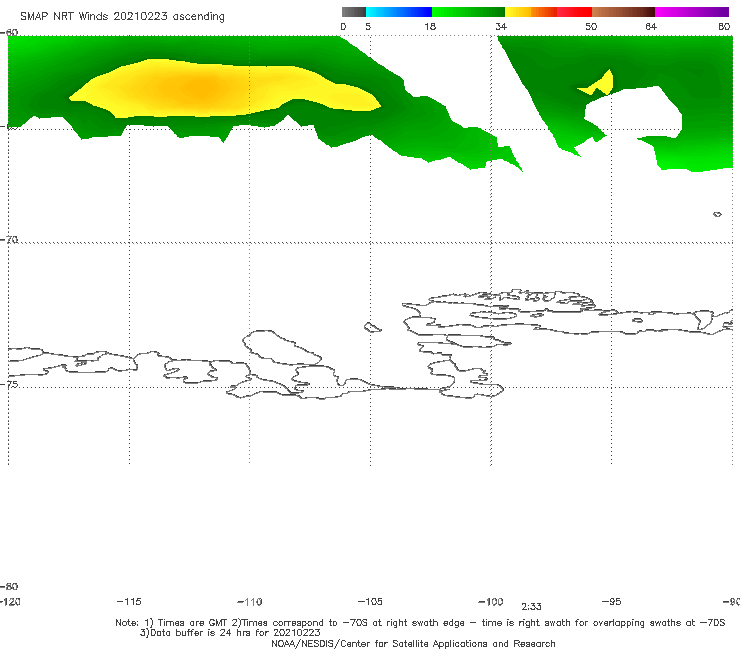Click the '-95' longitude axis label
The height and width of the screenshot is (650, 740).
(x=612, y=601)
